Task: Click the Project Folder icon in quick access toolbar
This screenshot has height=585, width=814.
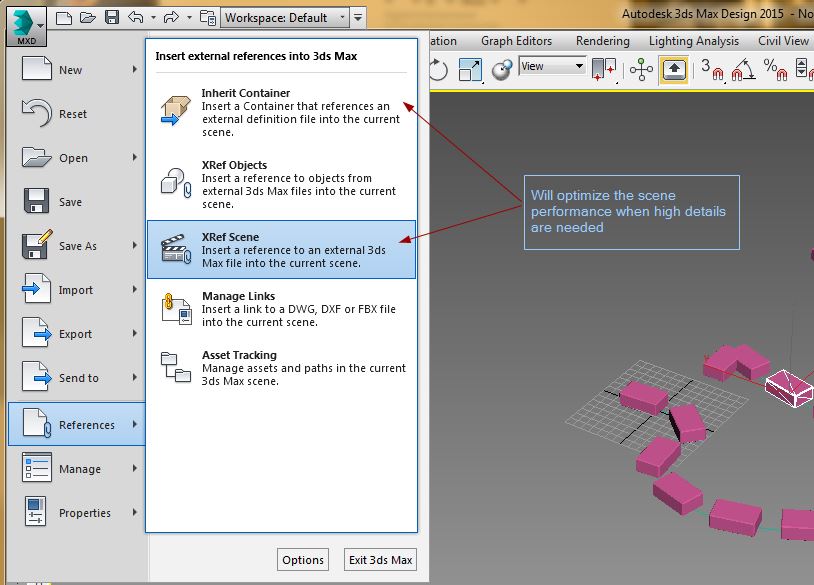Action: click(208, 18)
